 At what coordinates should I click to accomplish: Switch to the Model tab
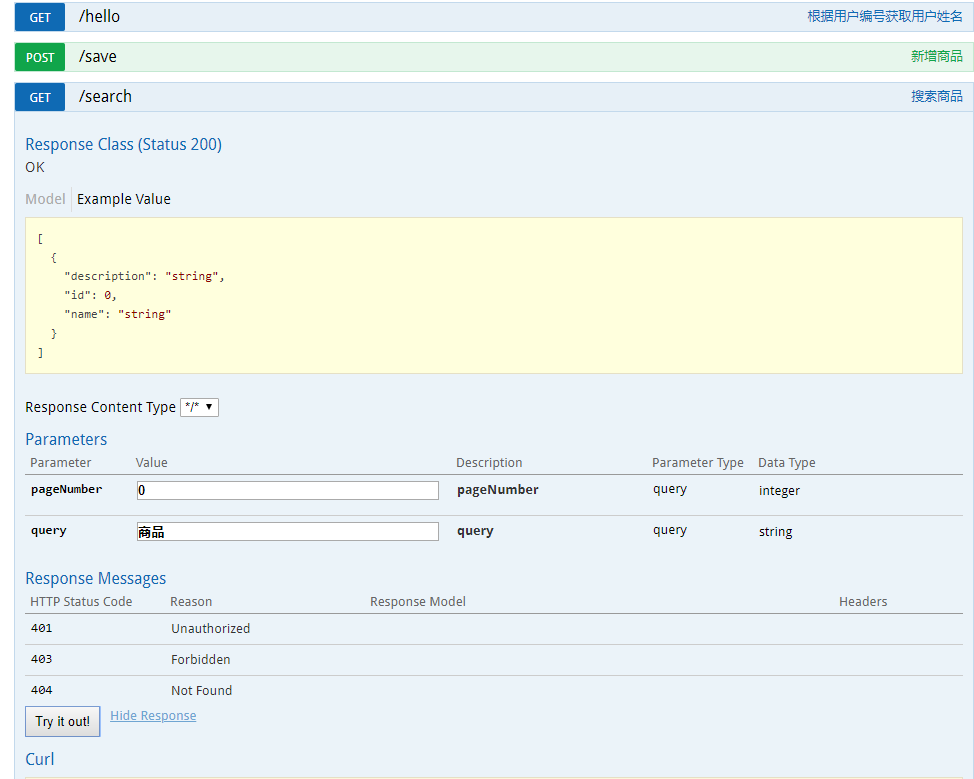(45, 199)
